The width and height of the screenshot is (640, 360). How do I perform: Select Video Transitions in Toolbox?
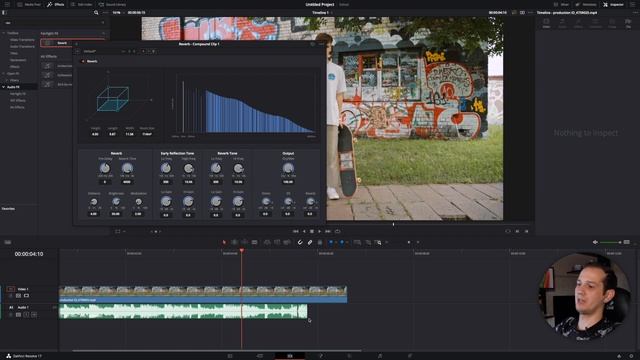pyautogui.click(x=22, y=40)
